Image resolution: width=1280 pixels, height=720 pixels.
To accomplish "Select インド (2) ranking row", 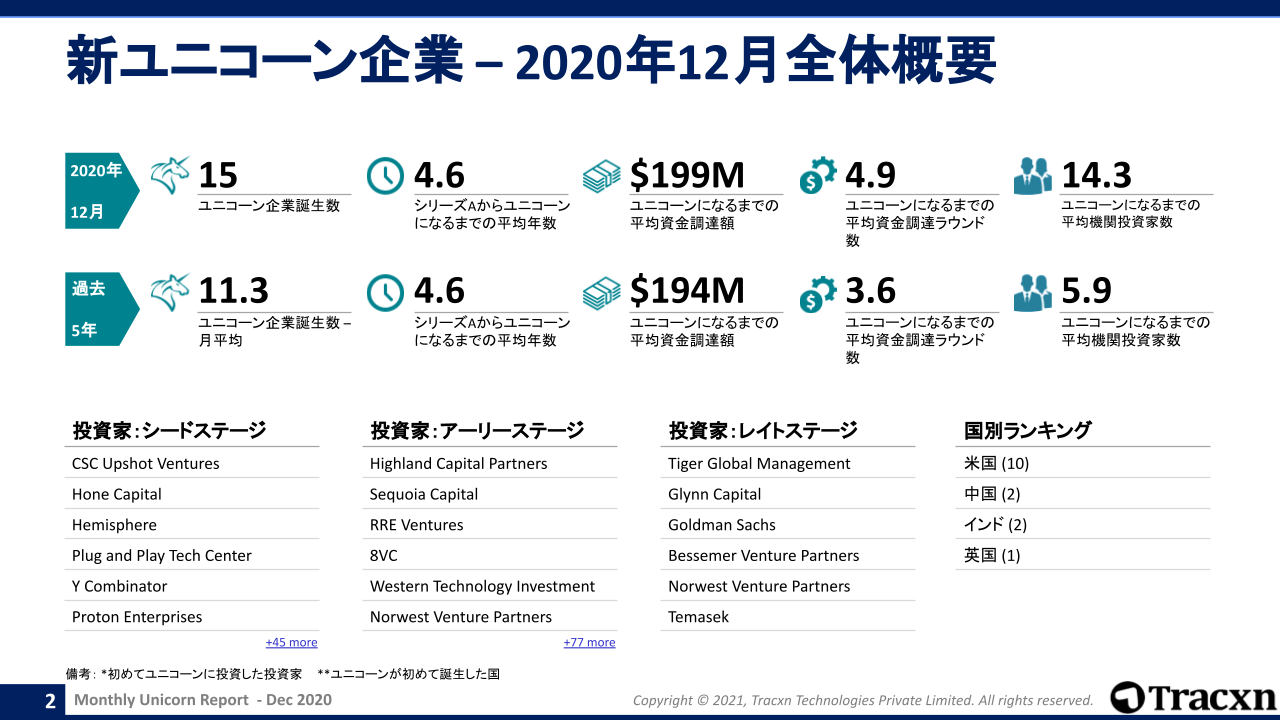I will [1083, 525].
